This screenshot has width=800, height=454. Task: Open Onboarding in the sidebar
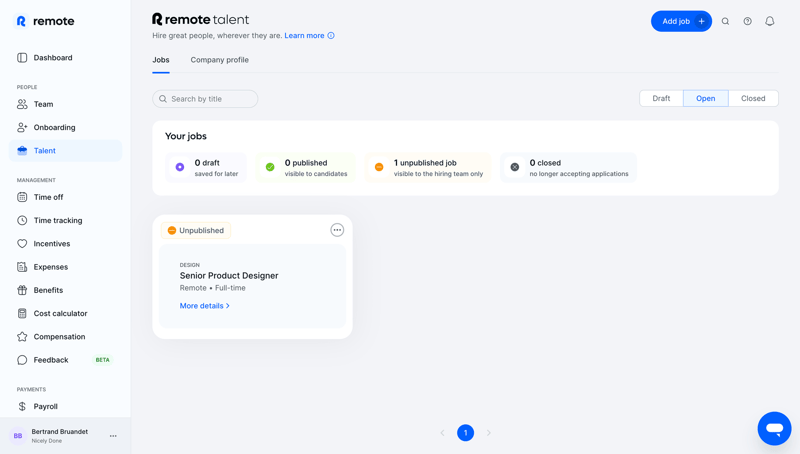(65, 128)
